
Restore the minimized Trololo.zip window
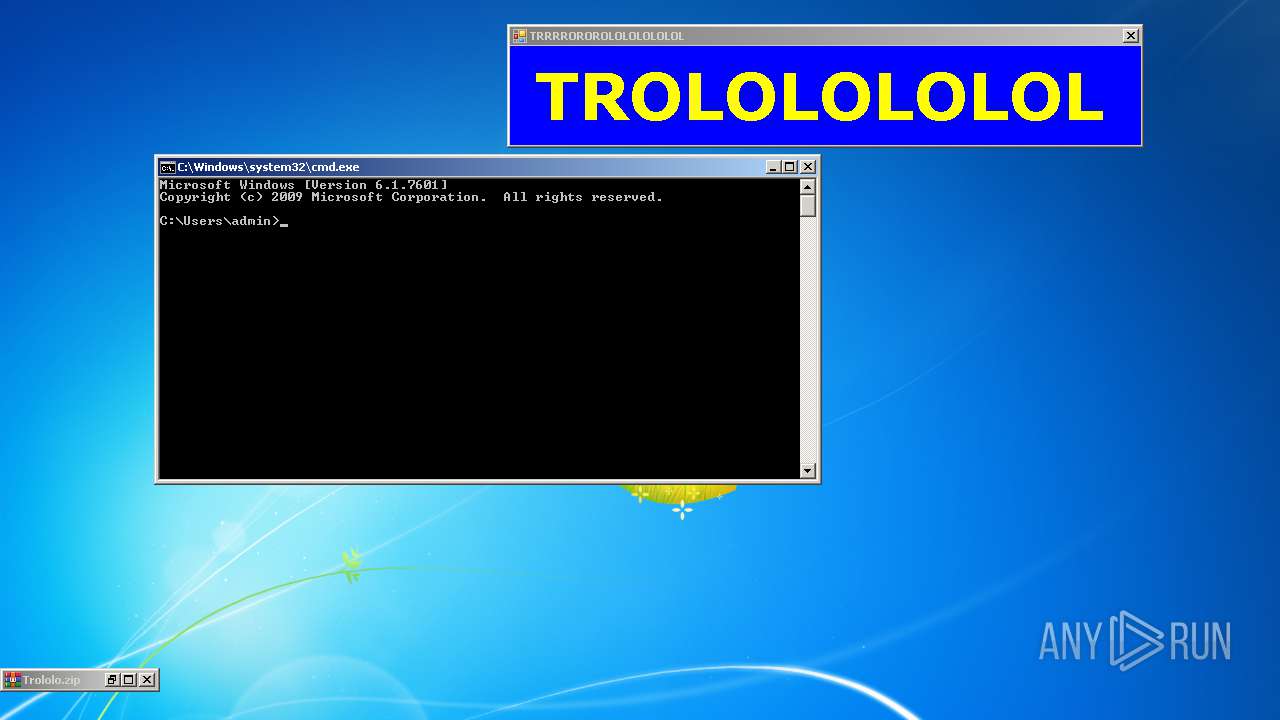(112, 680)
